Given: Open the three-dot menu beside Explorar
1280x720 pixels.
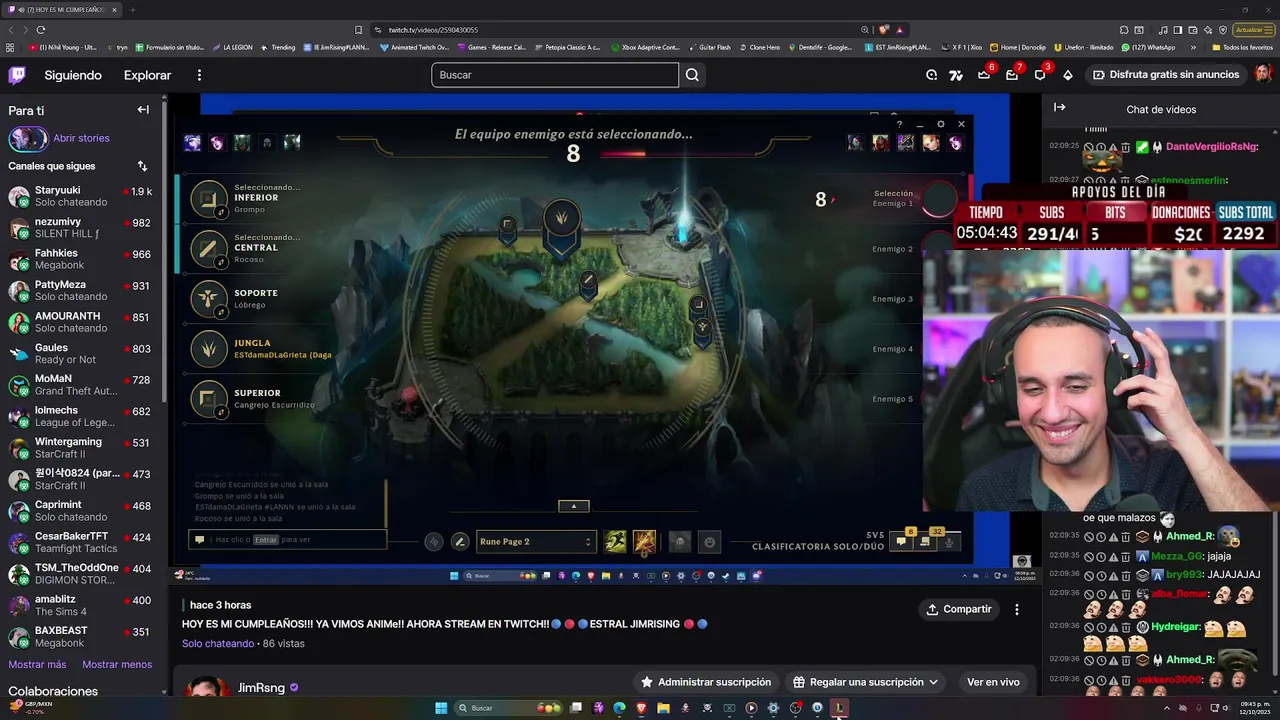Looking at the screenshot, I should point(199,75).
